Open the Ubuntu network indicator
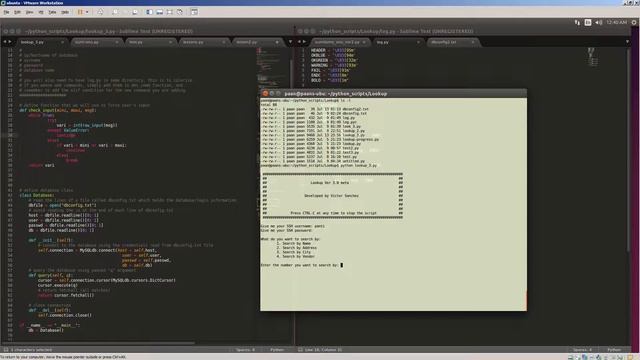Screen dimensions: 640x360 tap(577, 22)
